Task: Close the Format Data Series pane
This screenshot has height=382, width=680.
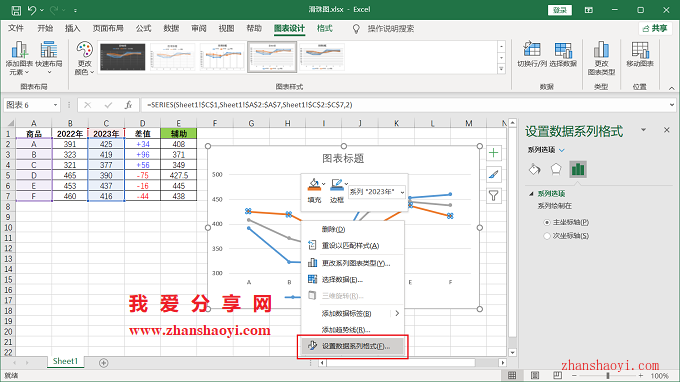Action: (667, 130)
